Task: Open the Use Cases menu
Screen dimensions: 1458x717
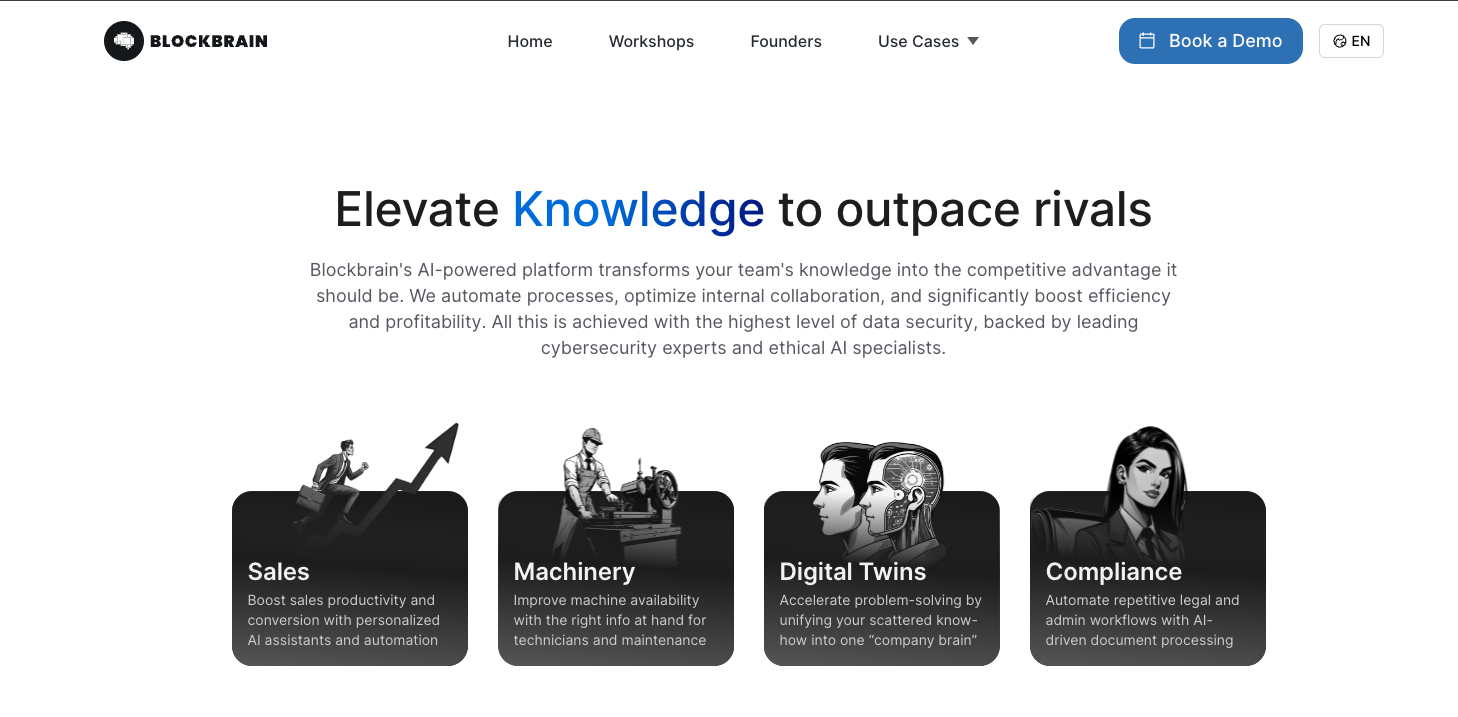Action: pos(918,41)
